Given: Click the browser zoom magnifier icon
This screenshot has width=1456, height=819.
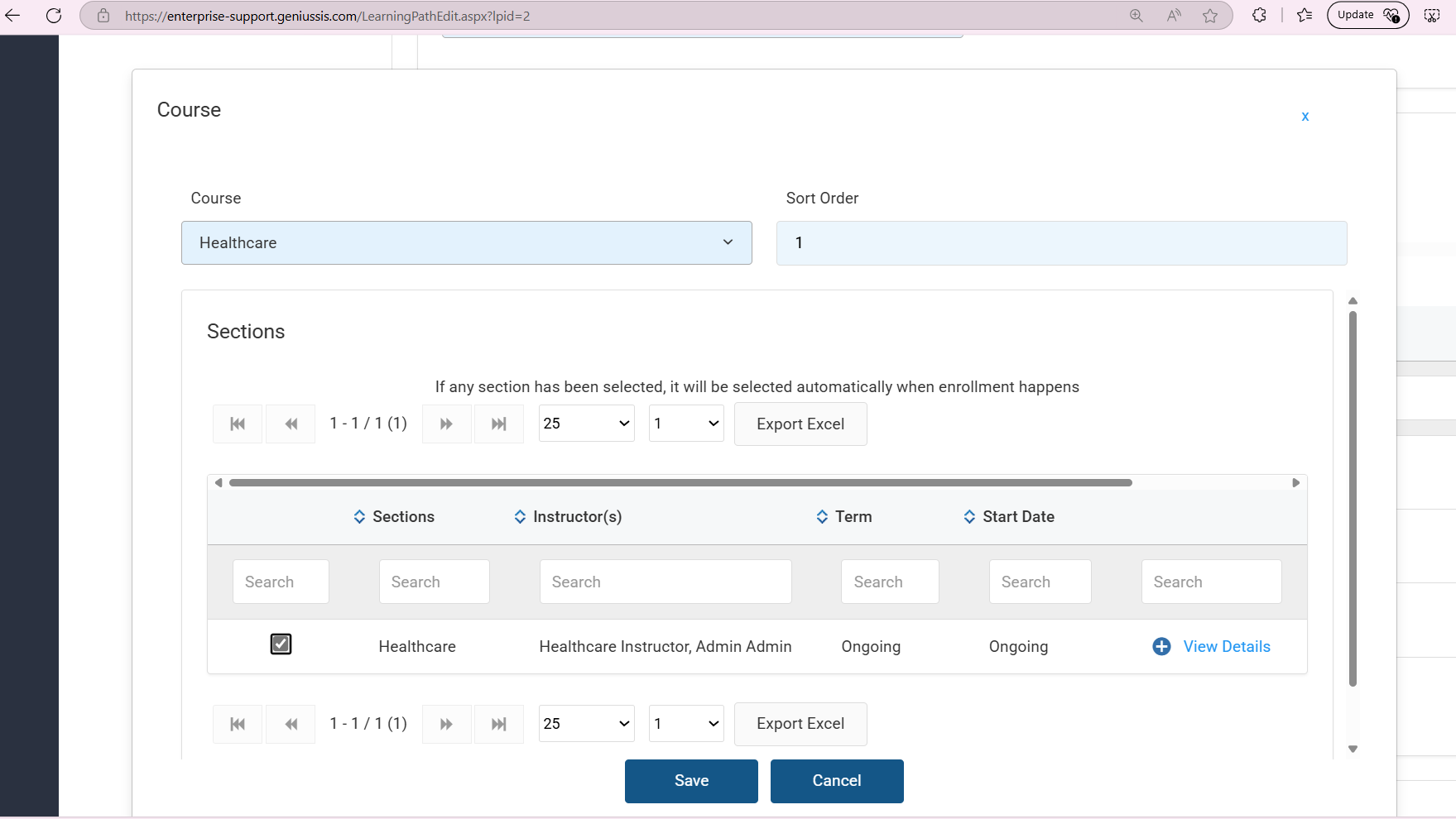Looking at the screenshot, I should tap(1136, 16).
